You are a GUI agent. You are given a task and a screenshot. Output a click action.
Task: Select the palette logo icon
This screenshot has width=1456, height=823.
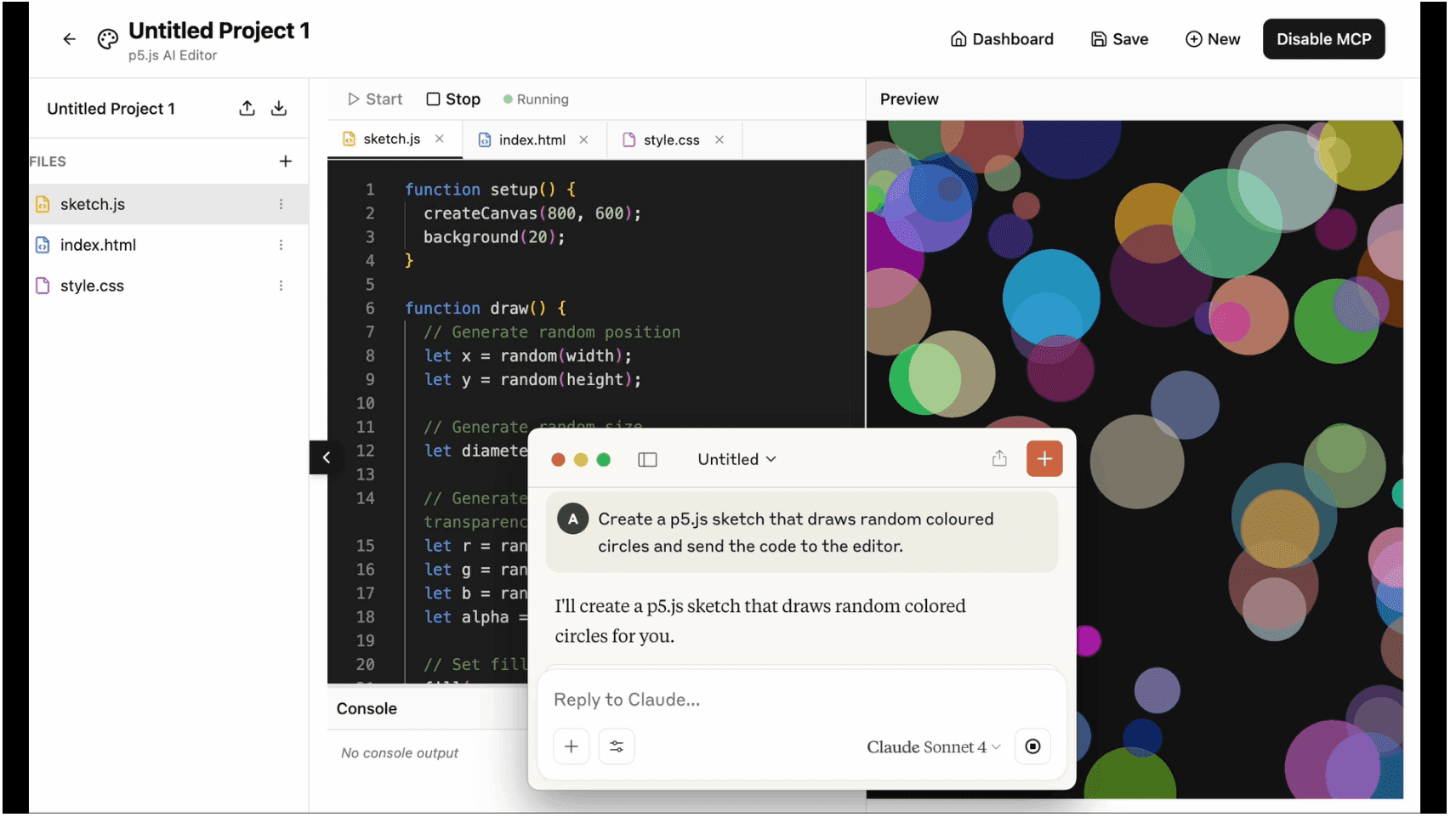107,38
